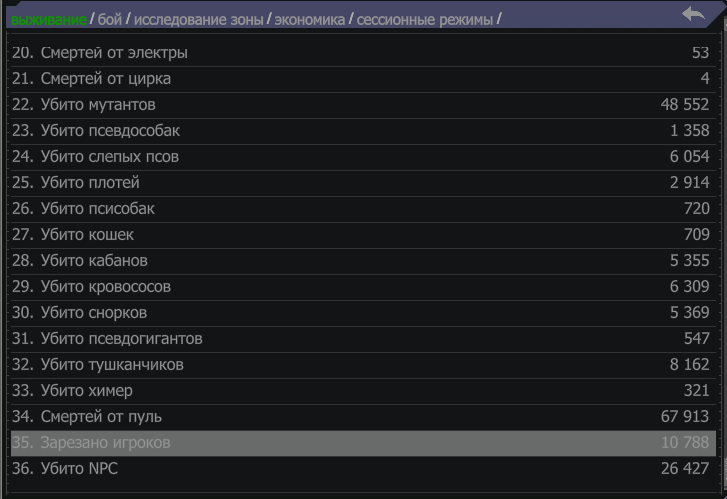Click the Смертей от электры entry
727x499 pixels.
pyautogui.click(x=363, y=53)
